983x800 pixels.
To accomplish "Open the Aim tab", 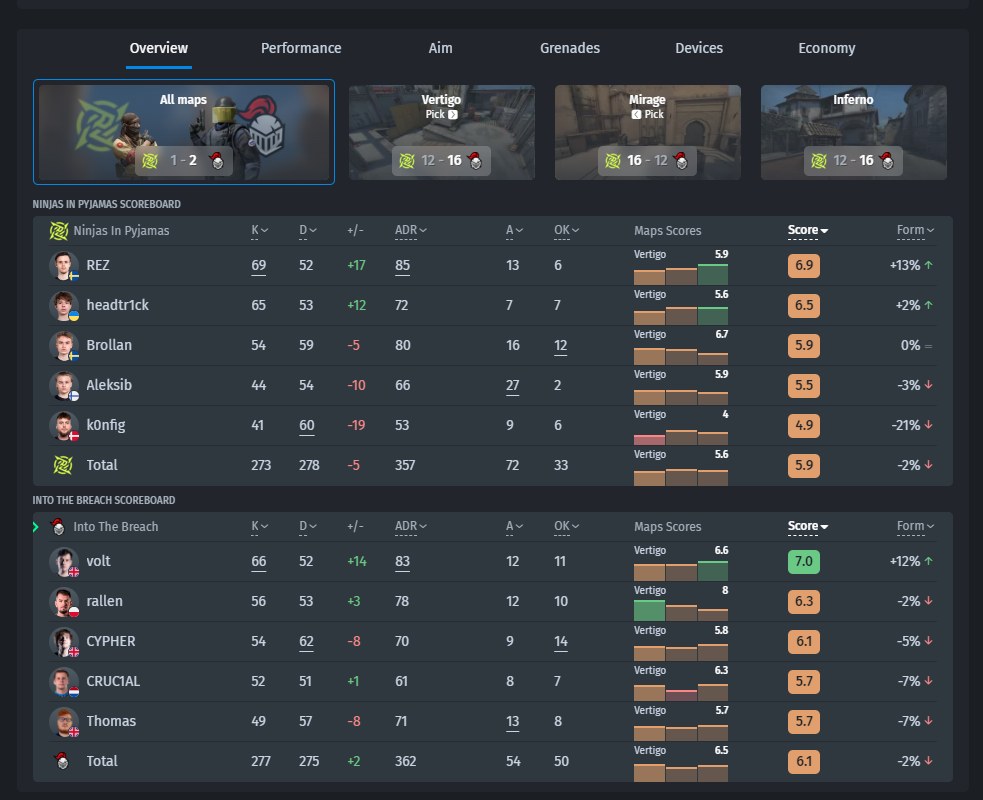I will 440,48.
